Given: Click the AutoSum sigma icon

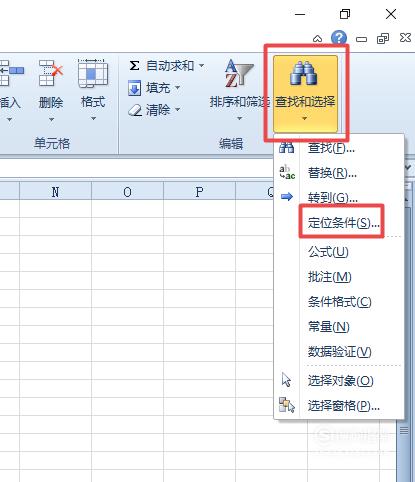Looking at the screenshot, I should (134, 65).
